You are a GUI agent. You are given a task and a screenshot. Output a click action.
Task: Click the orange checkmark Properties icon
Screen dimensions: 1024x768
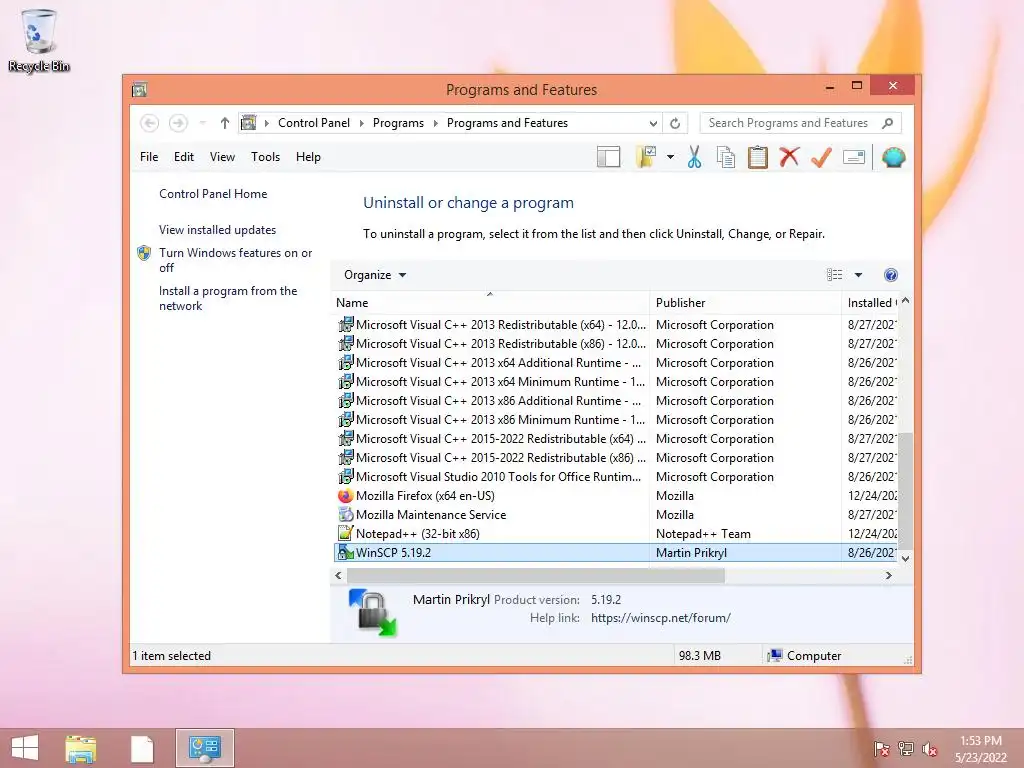click(x=821, y=157)
